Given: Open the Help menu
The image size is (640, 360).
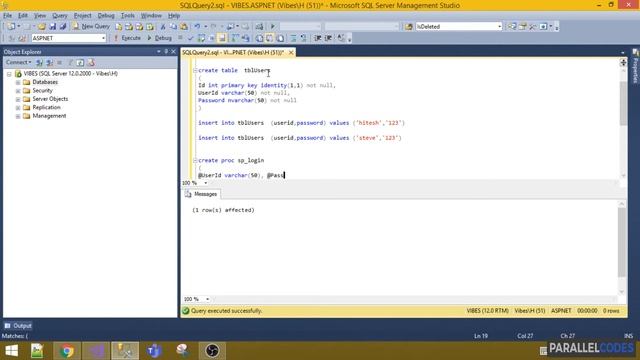Looking at the screenshot, I should [x=174, y=16].
